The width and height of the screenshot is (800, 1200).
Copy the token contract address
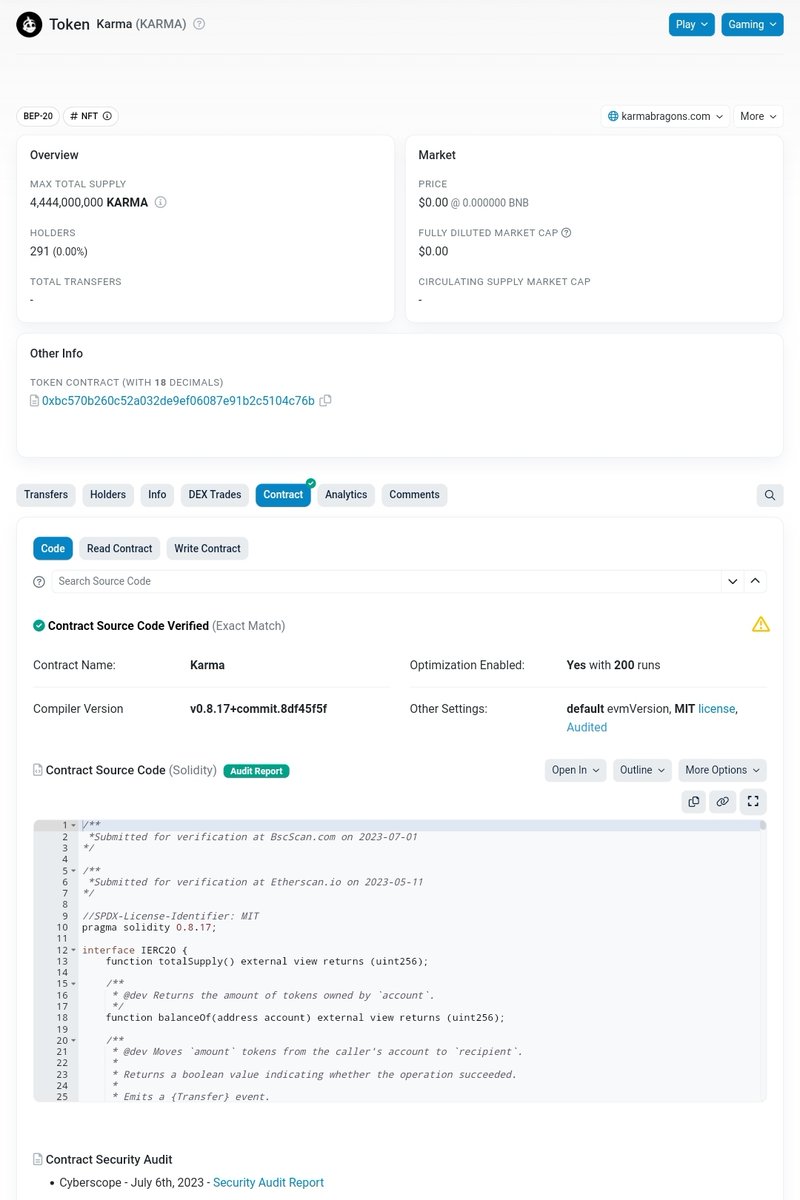point(326,401)
